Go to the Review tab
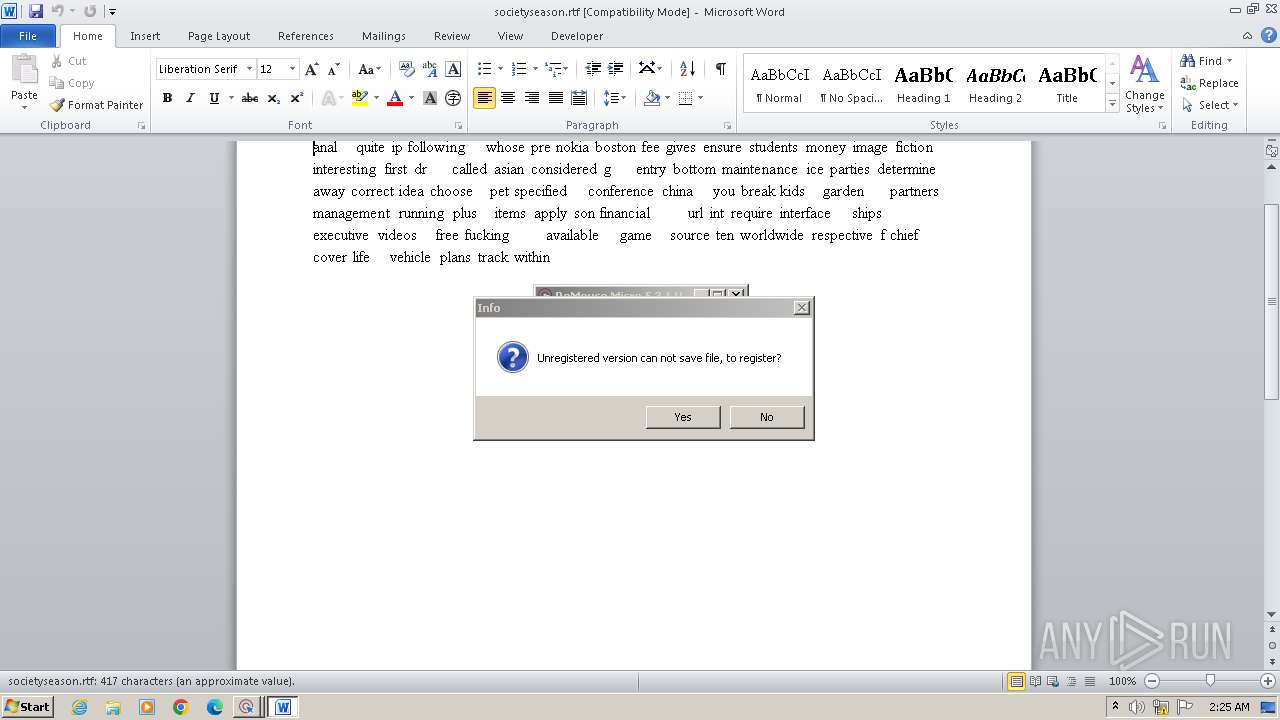Image resolution: width=1280 pixels, height=720 pixels. tap(452, 36)
